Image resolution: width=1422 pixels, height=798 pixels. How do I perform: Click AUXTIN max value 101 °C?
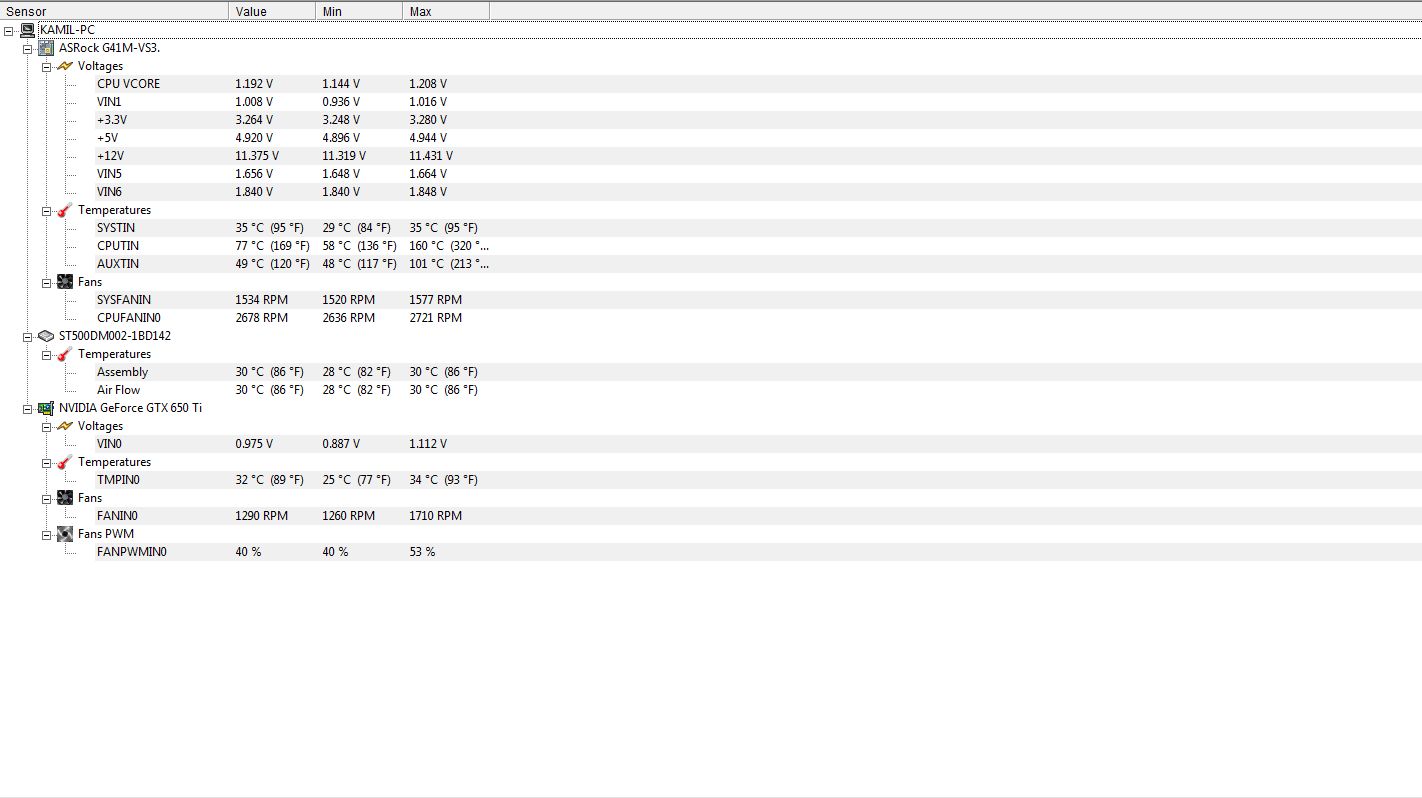(449, 264)
